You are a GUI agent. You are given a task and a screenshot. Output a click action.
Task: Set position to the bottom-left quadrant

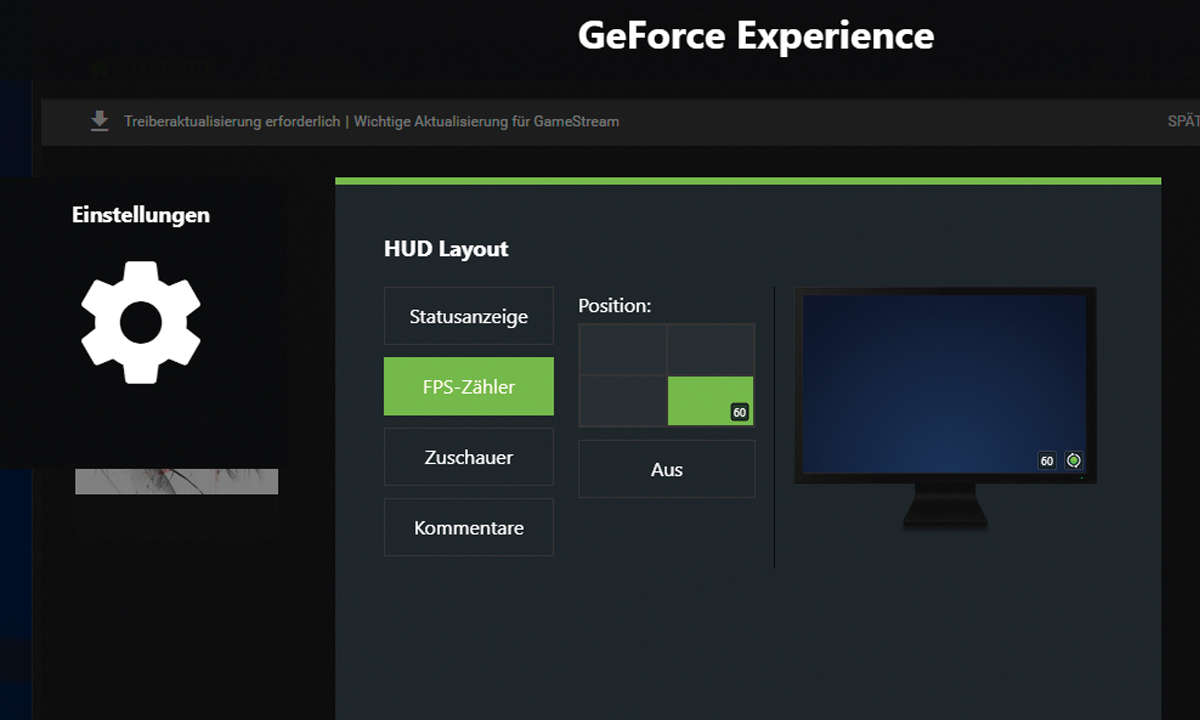(623, 401)
